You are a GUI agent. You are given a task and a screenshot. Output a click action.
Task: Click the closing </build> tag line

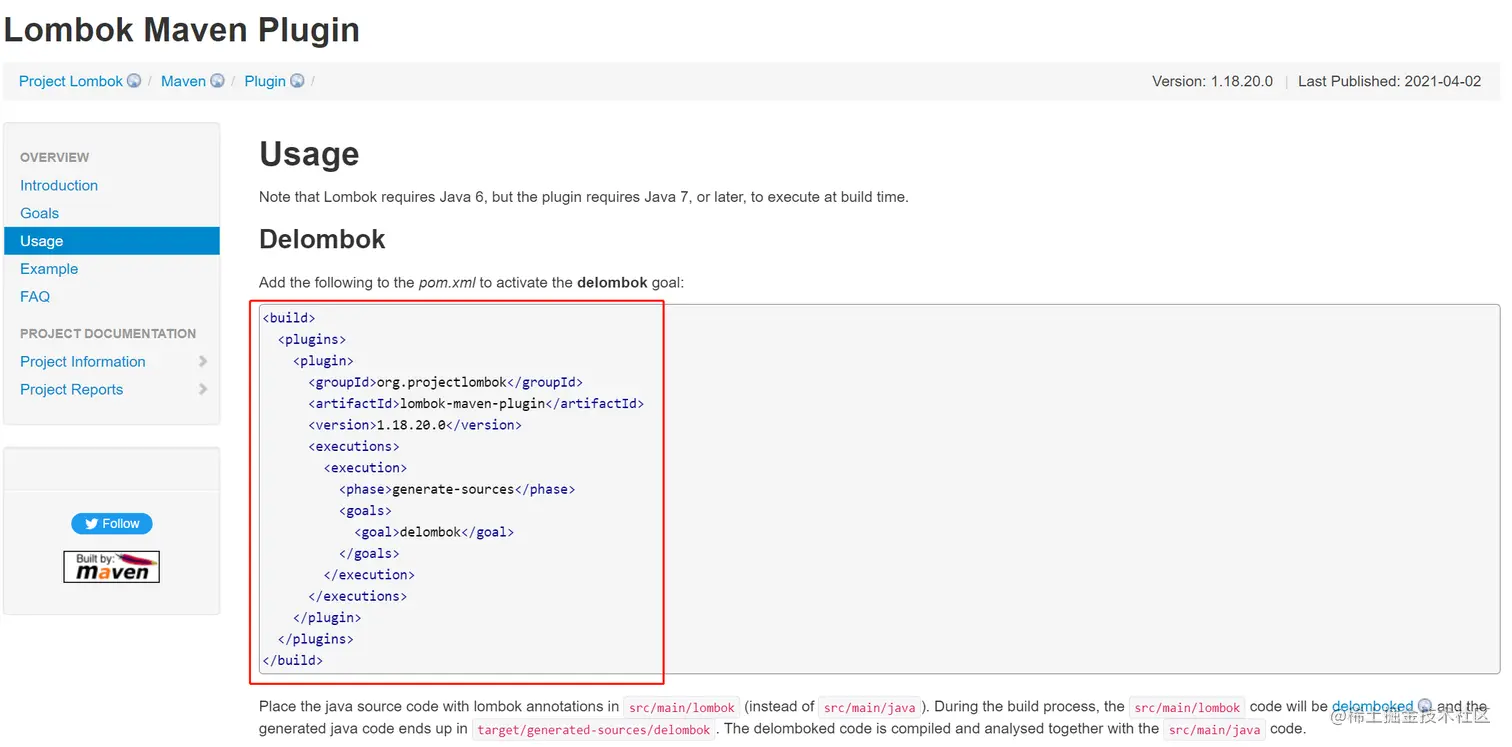[293, 660]
